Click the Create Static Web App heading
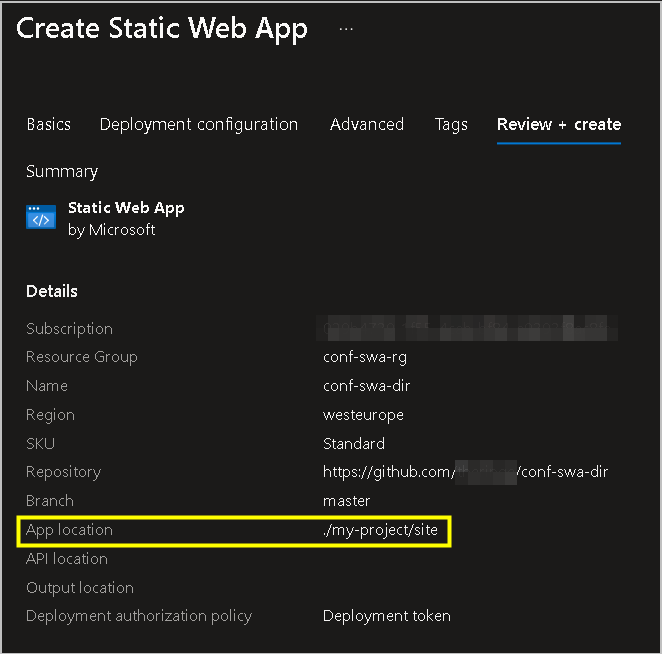This screenshot has width=662, height=654. click(x=162, y=29)
